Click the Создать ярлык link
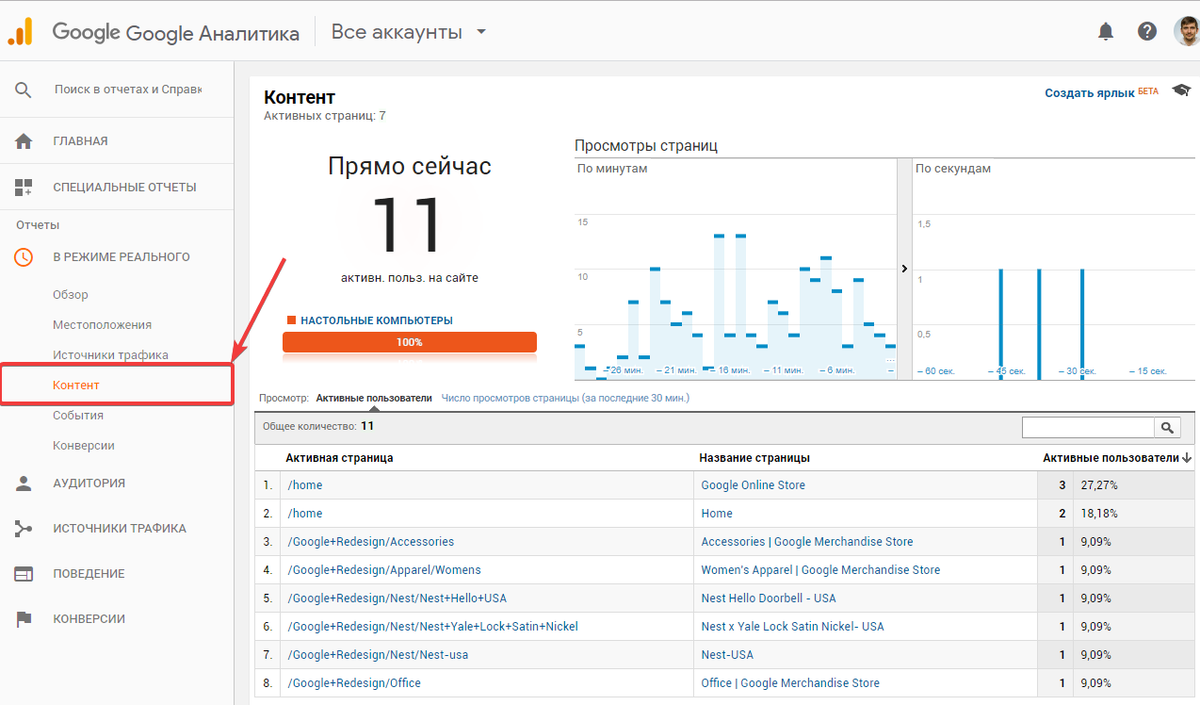Viewport: 1200px width, 705px height. tap(1089, 92)
